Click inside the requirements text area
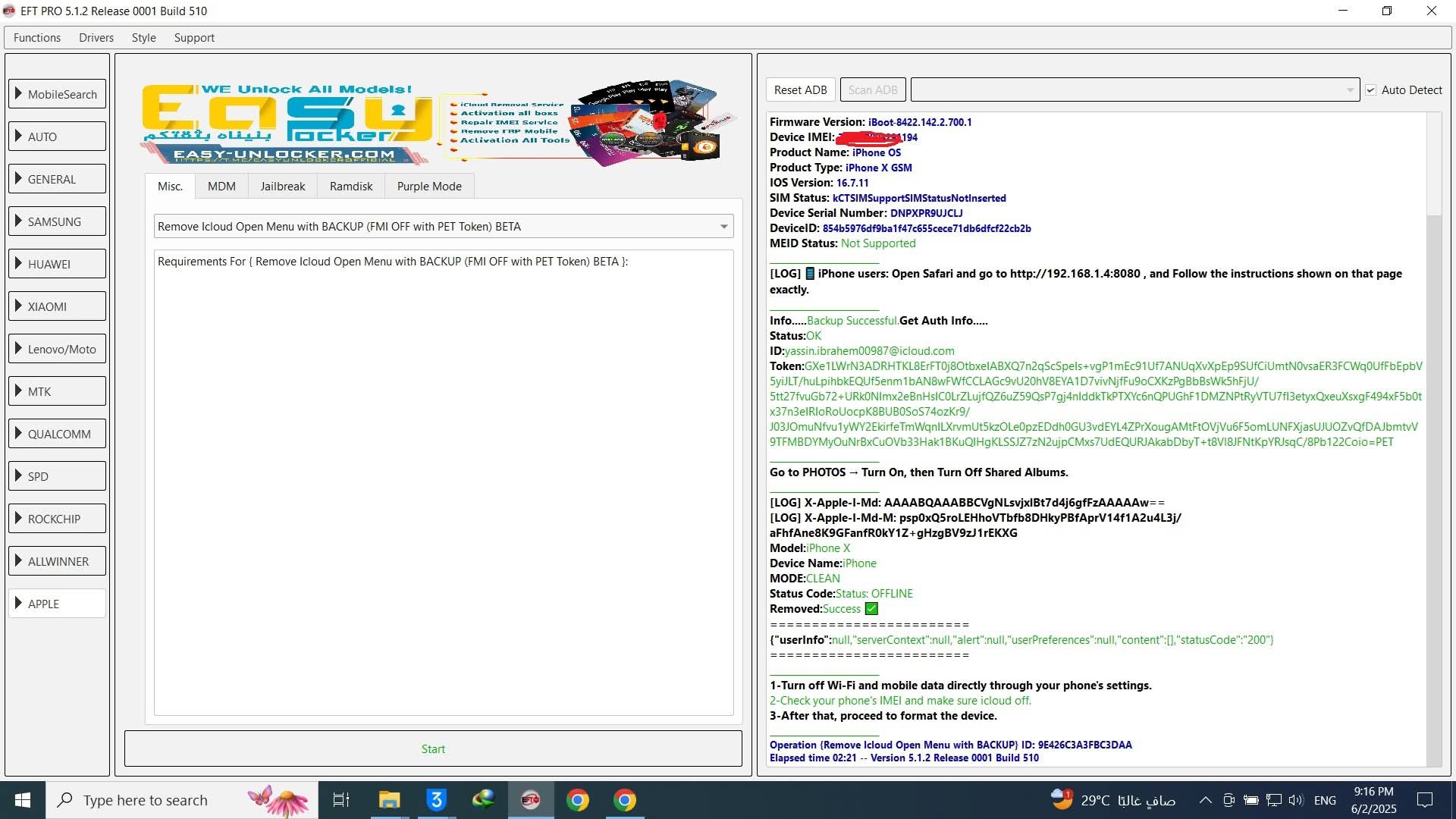The width and height of the screenshot is (1456, 819). [x=444, y=482]
